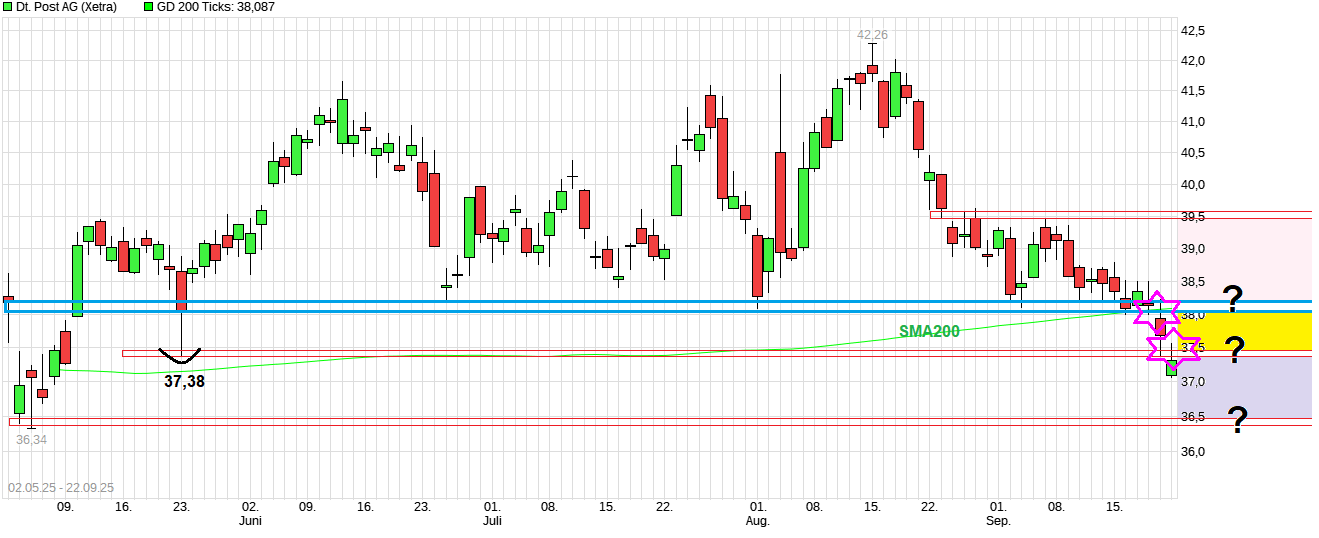Click the 02. date above Juni
1319x538 pixels.
(250, 507)
